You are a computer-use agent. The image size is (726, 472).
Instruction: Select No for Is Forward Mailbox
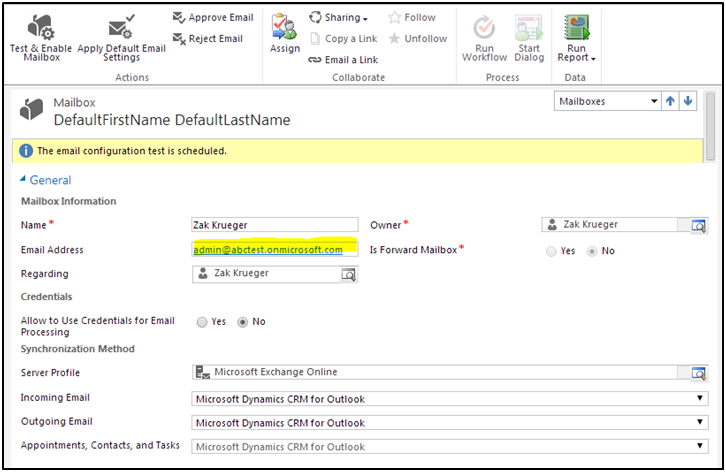click(592, 251)
